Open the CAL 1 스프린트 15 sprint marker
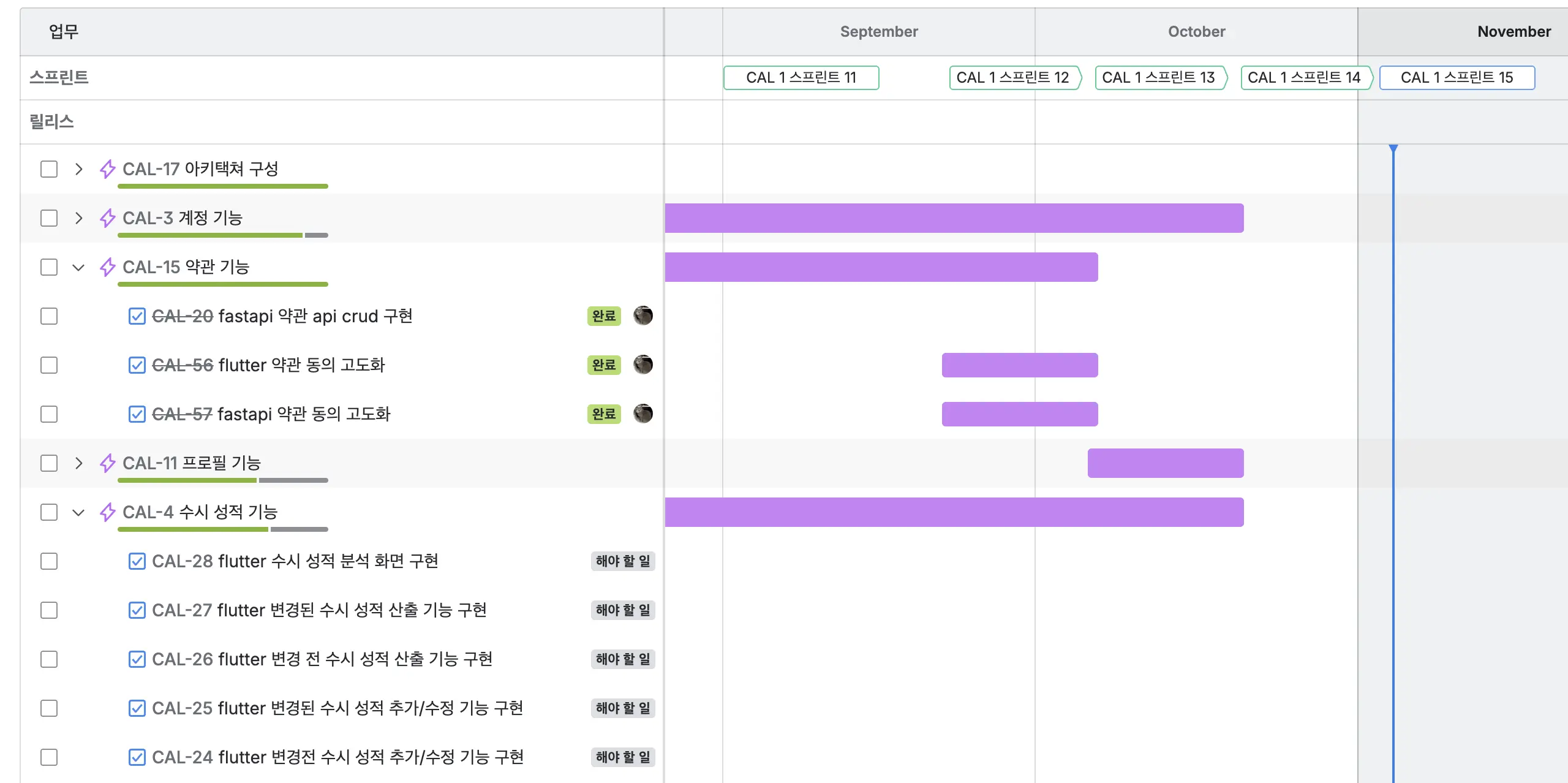 1457,78
